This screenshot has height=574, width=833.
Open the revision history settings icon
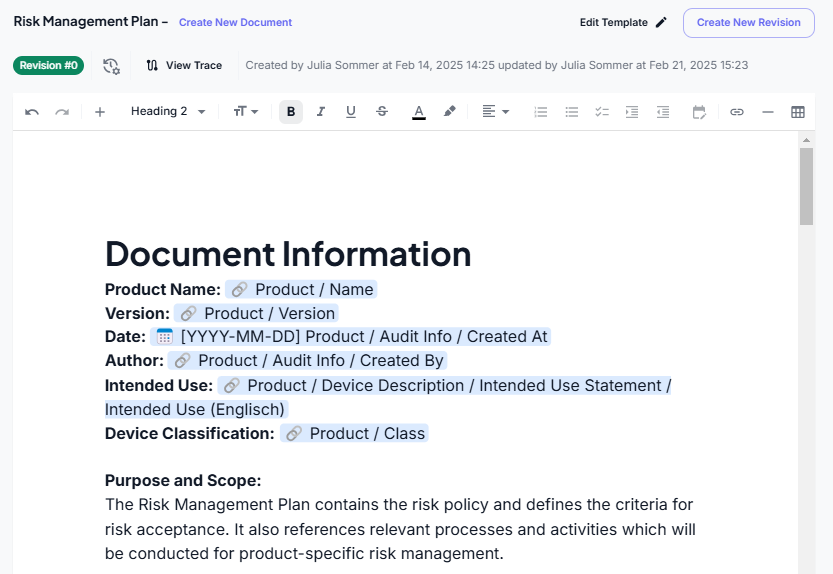click(x=111, y=66)
